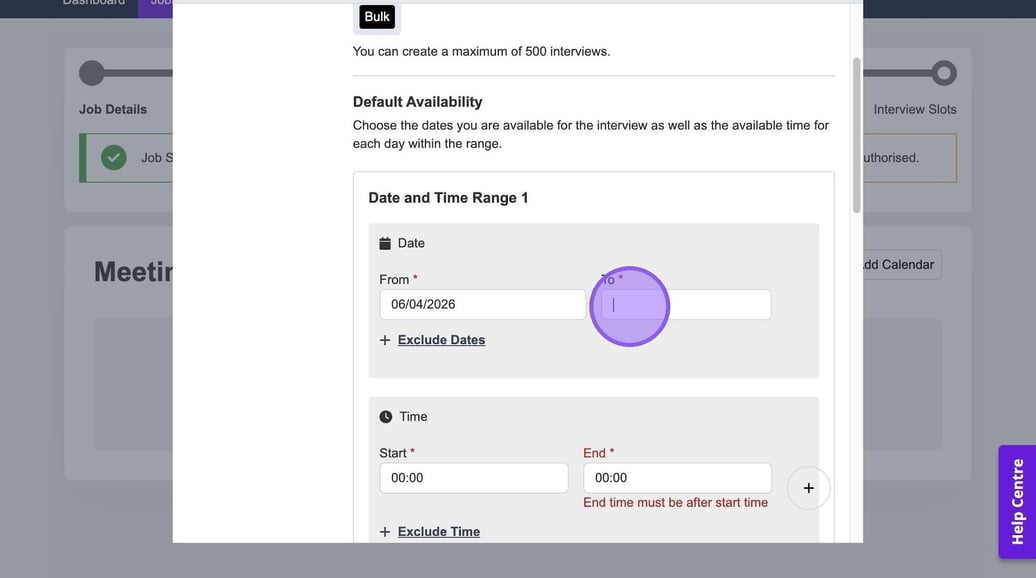Open the Help Centre side tab
Image resolution: width=1036 pixels, height=578 pixels.
(x=1017, y=501)
